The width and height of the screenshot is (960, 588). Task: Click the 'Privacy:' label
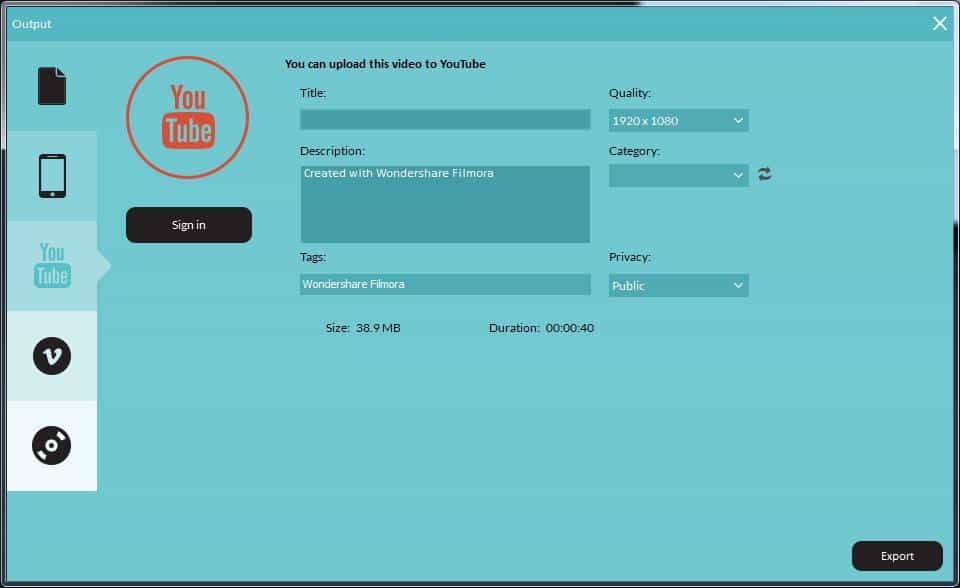[629, 257]
